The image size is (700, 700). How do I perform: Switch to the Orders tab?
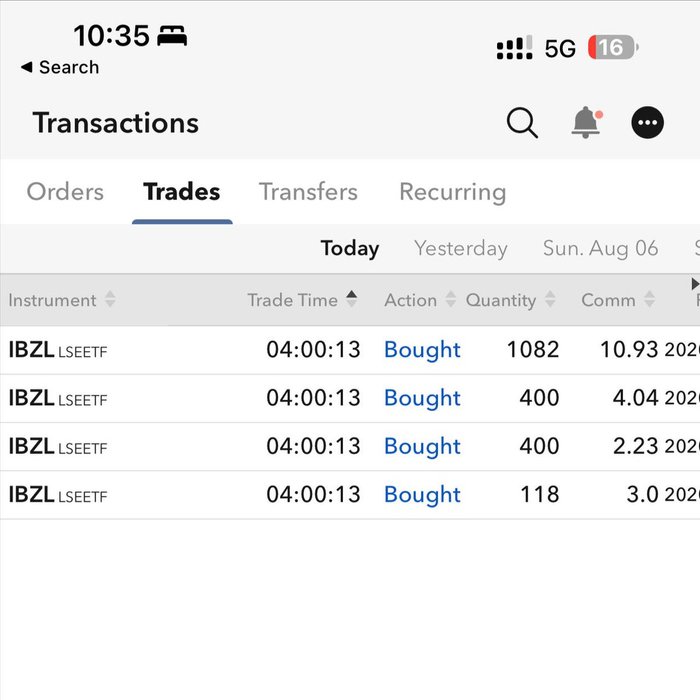[65, 192]
